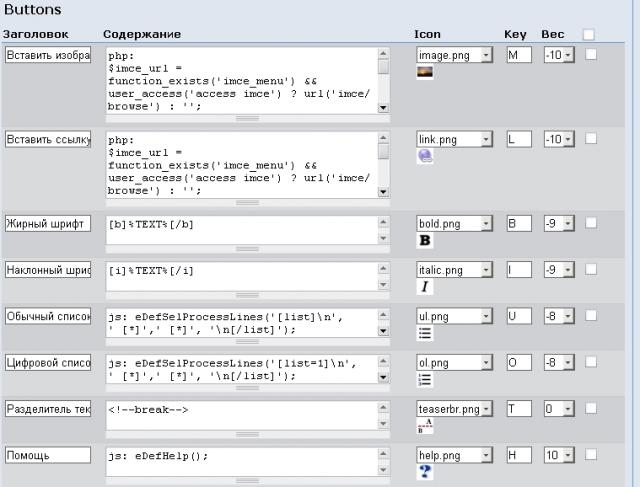Image resolution: width=640 pixels, height=487 pixels.
Task: Click the Вес column header
Action: click(x=553, y=34)
